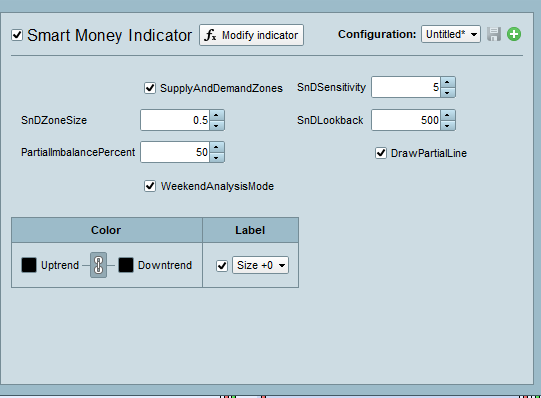Click the save configuration floppy disk icon
Screen dimensions: 541x398
point(494,34)
